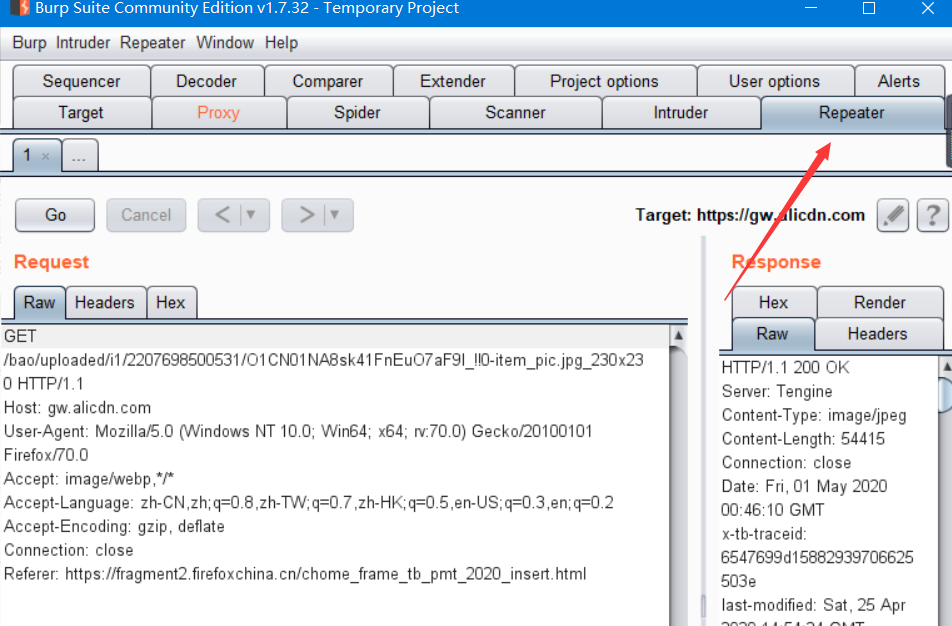Send request with Go button
This screenshot has height=626, width=952.
[55, 215]
